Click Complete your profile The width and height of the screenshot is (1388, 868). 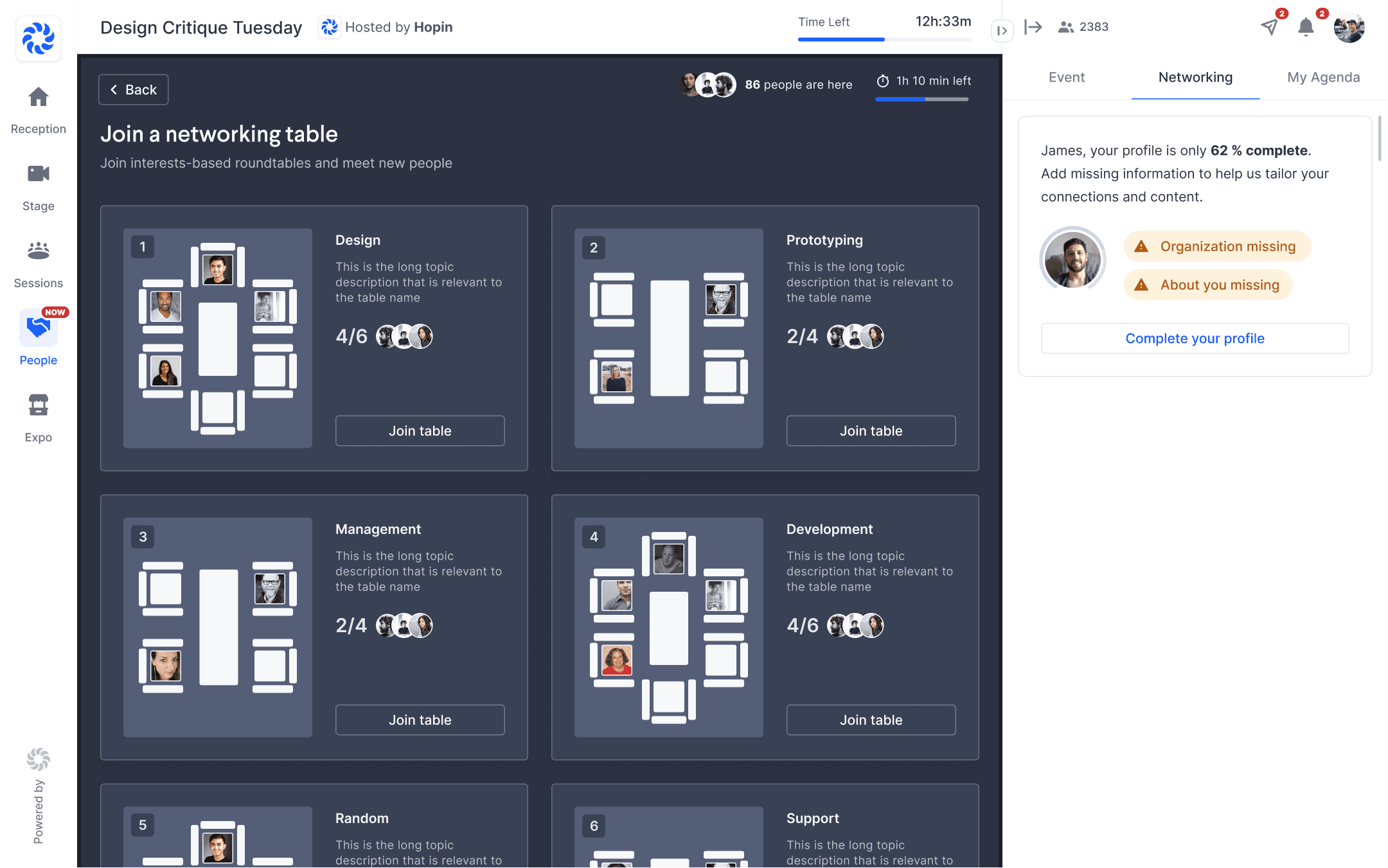click(1195, 339)
